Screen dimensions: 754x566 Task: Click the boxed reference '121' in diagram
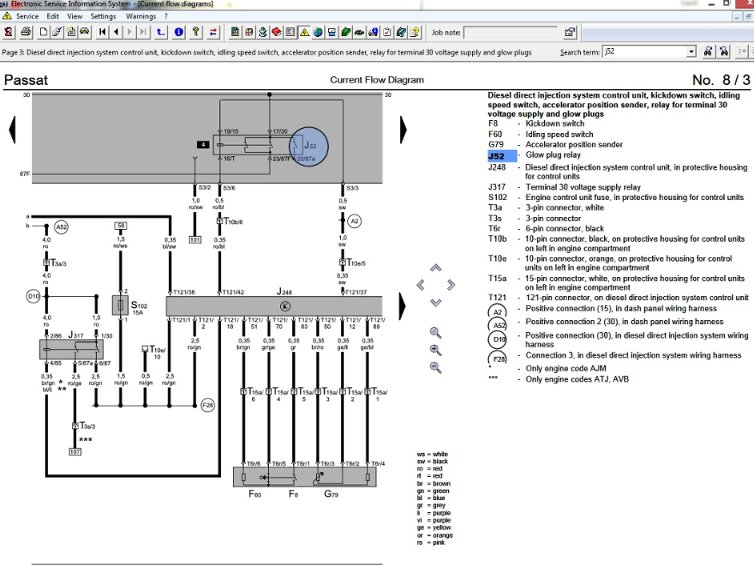tap(195, 239)
